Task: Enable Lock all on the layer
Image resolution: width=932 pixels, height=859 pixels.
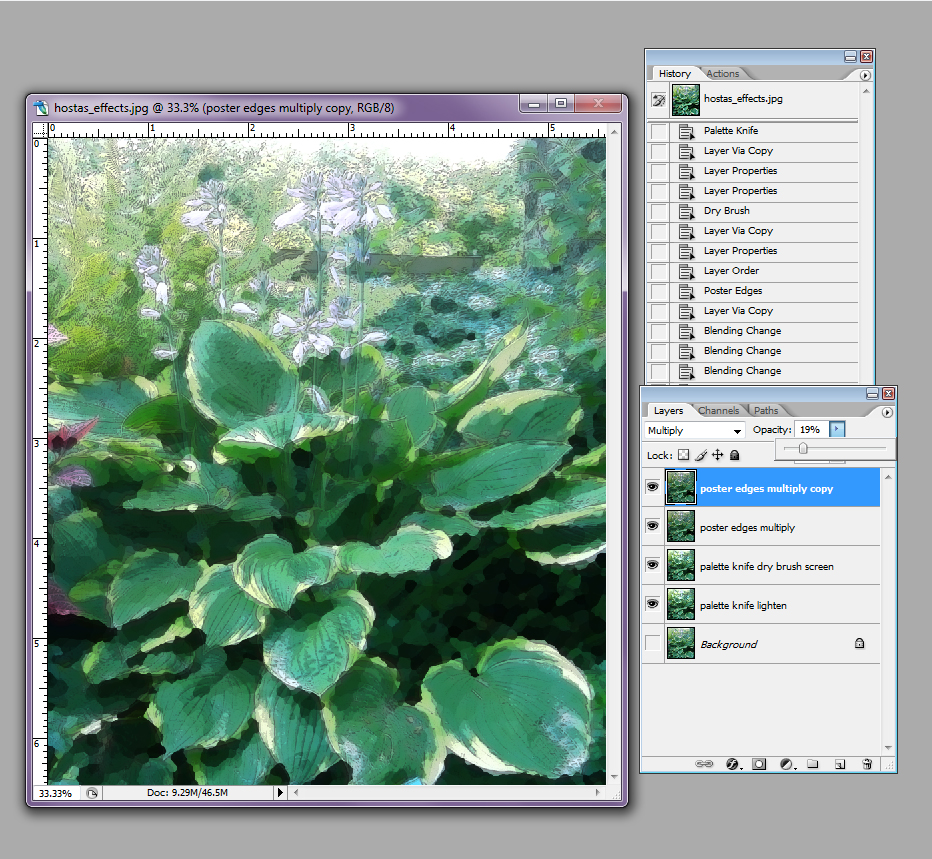Action: click(x=734, y=454)
